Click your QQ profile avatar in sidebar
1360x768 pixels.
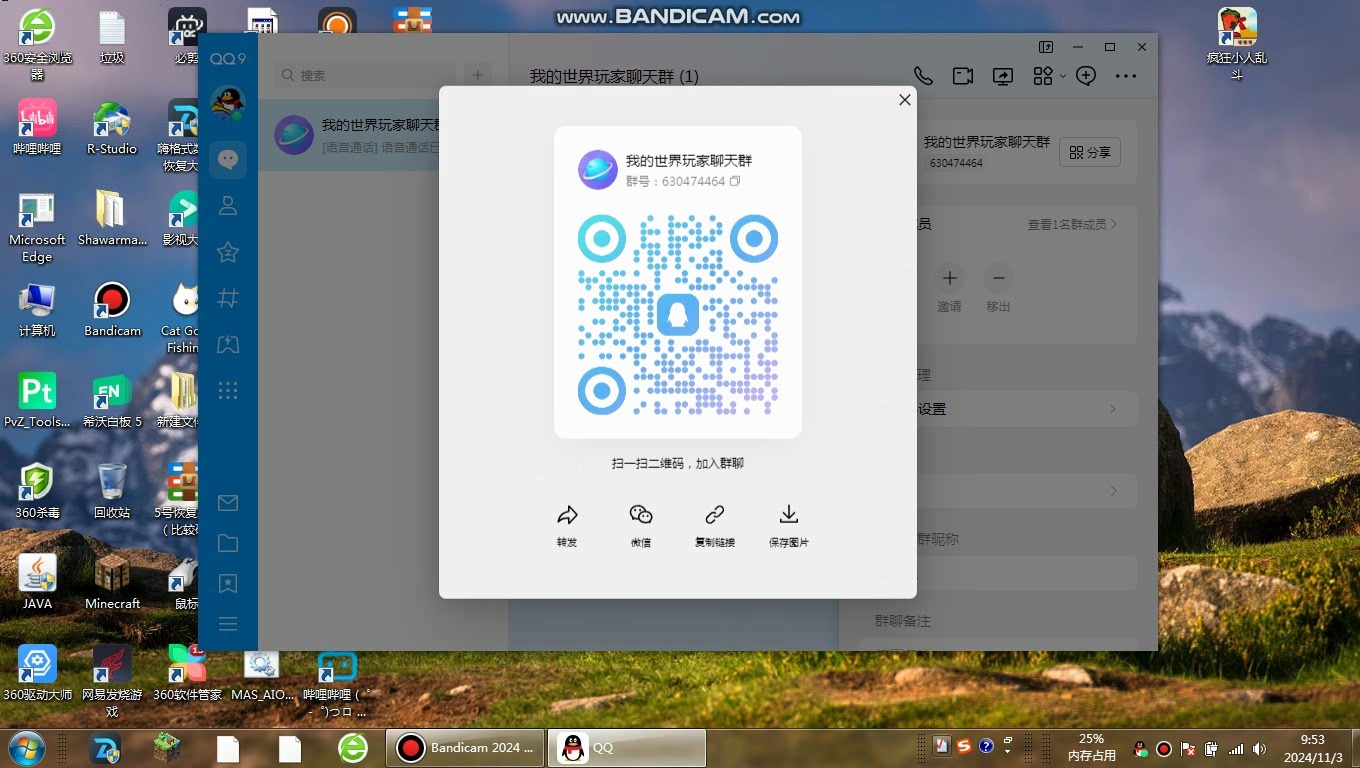pos(228,103)
